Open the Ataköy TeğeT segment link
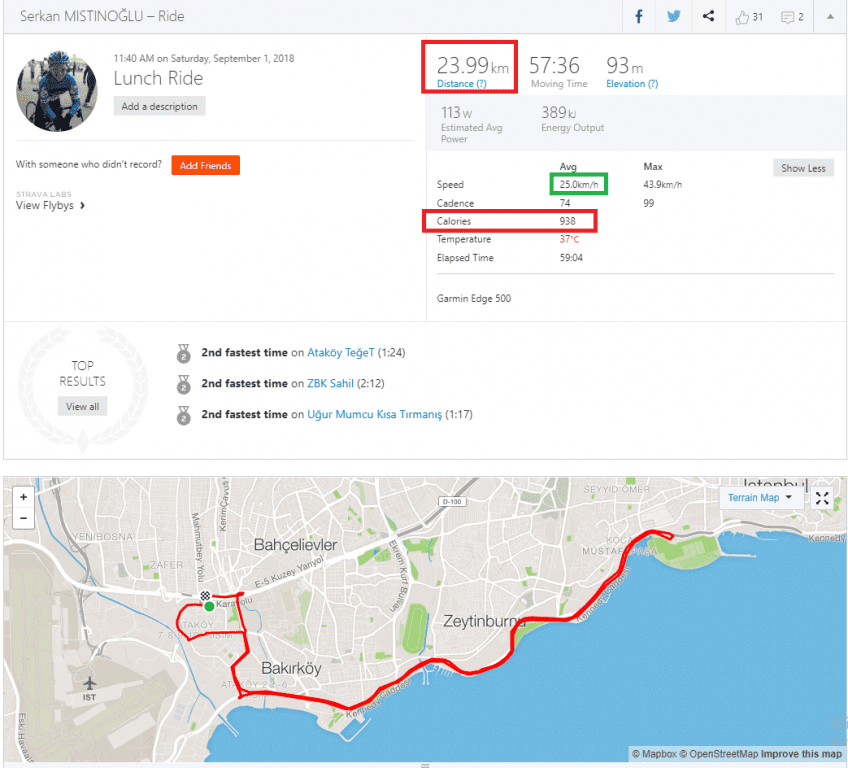Screen dimensions: 848x768 tap(341, 353)
